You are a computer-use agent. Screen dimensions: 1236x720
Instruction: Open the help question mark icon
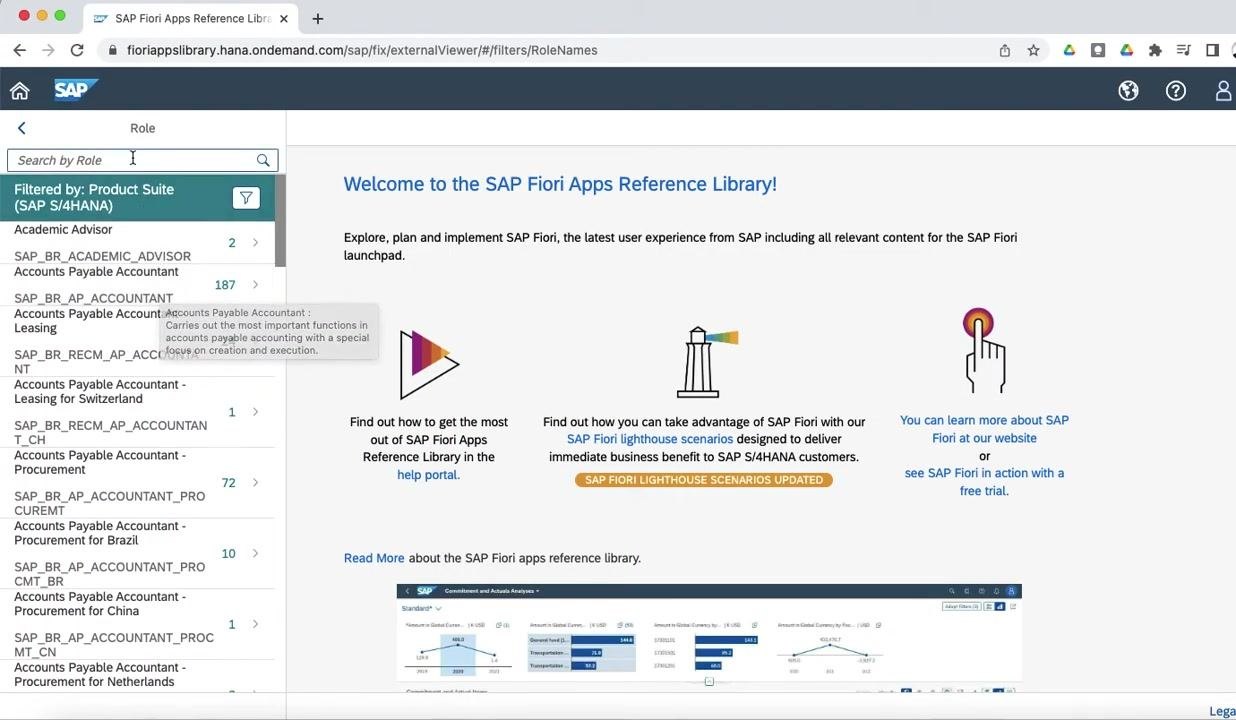(x=1176, y=91)
